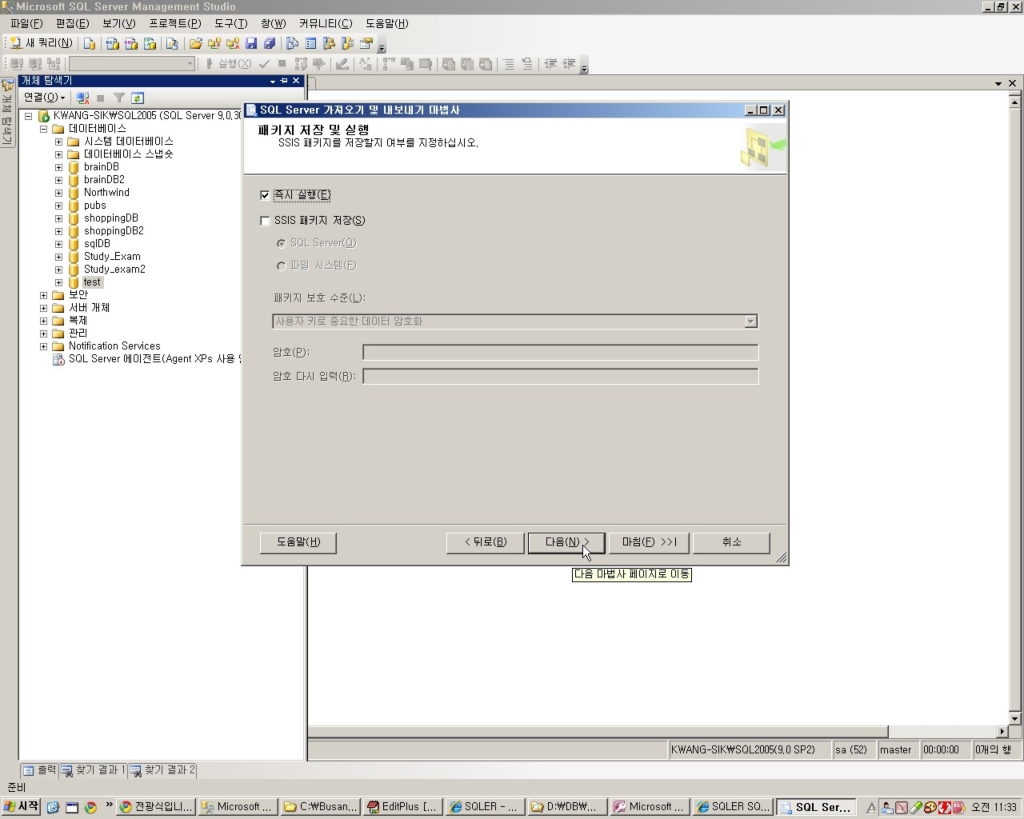Expand the sqlDB database node
Screen dimensions: 1024x819
pyautogui.click(x=59, y=244)
